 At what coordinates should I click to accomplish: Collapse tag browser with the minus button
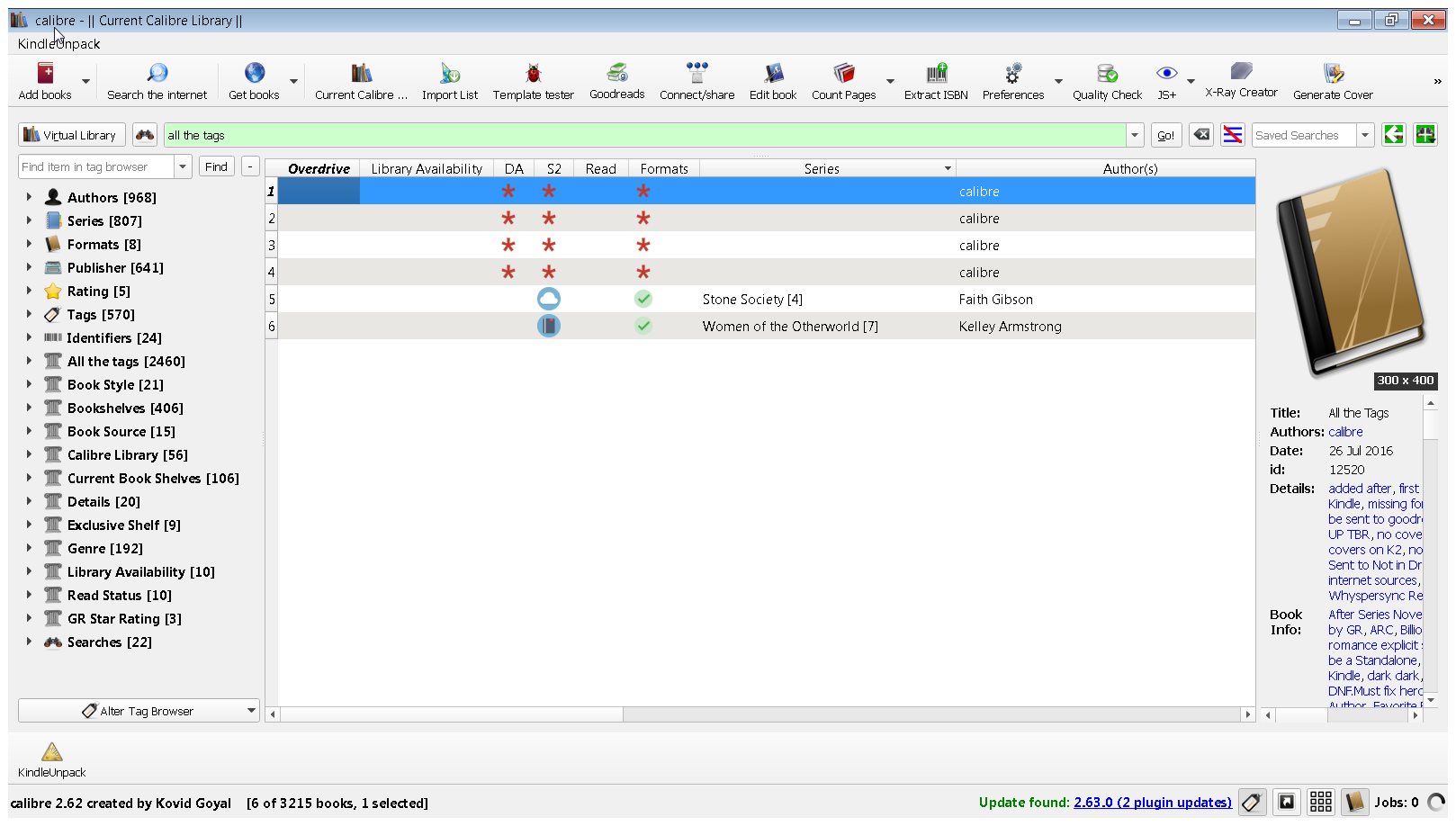(250, 166)
